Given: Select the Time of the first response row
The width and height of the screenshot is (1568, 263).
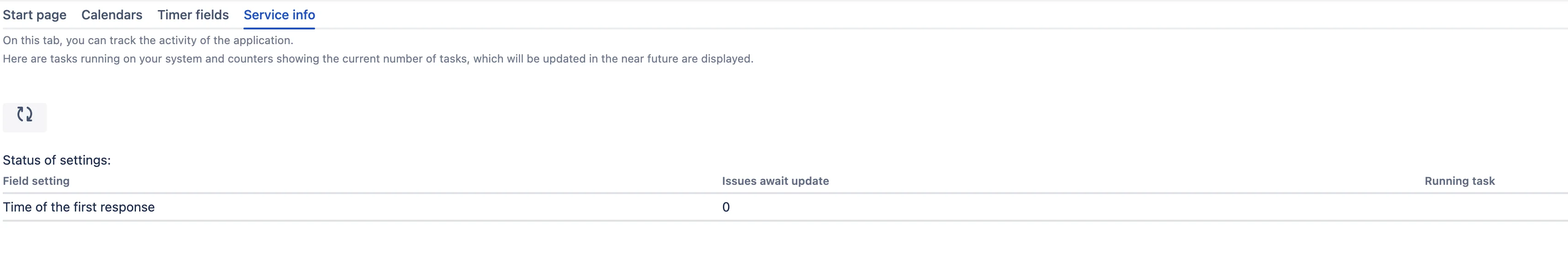Looking at the screenshot, I should 785,207.
